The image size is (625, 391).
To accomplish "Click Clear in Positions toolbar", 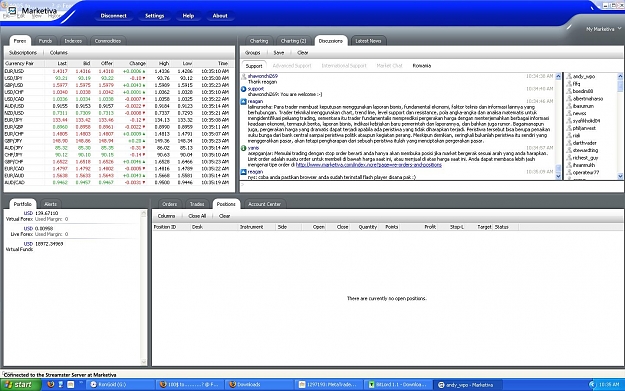I will (224, 216).
